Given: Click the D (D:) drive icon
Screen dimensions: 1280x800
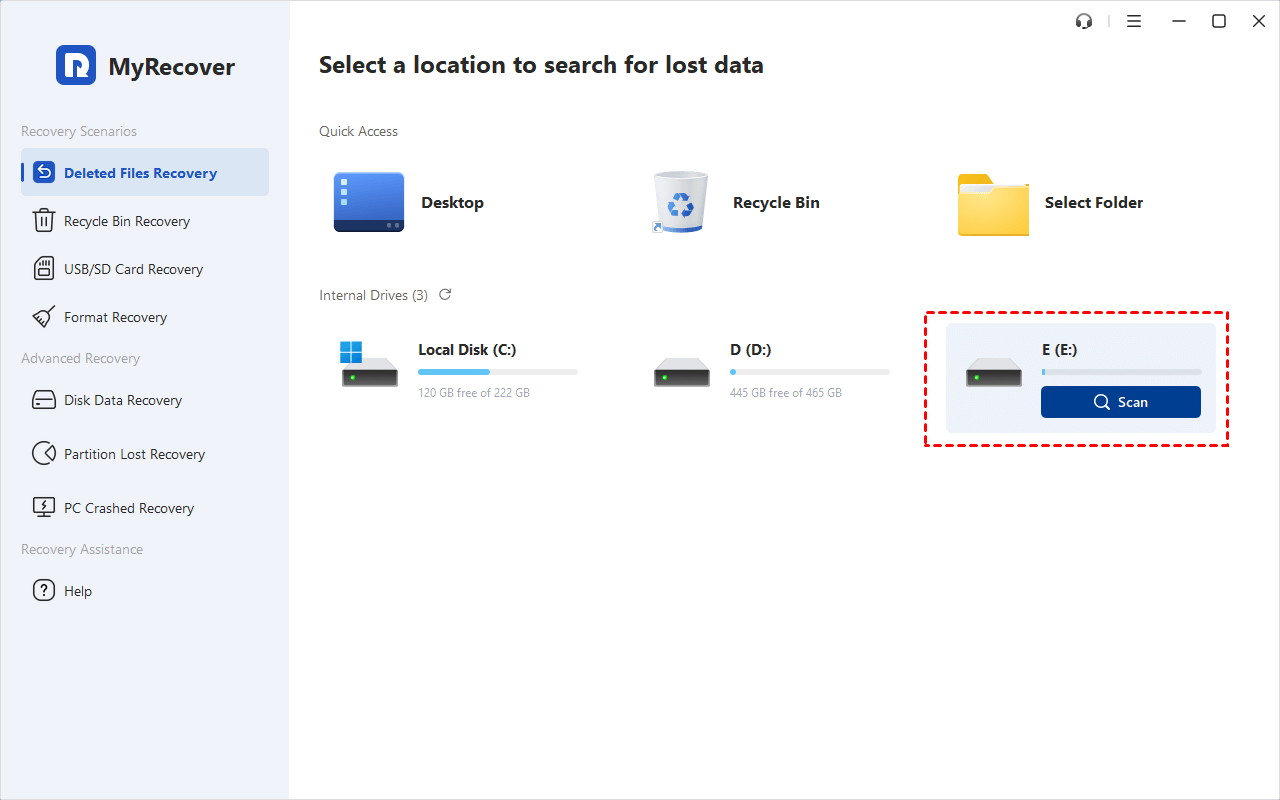Looking at the screenshot, I should [682, 373].
